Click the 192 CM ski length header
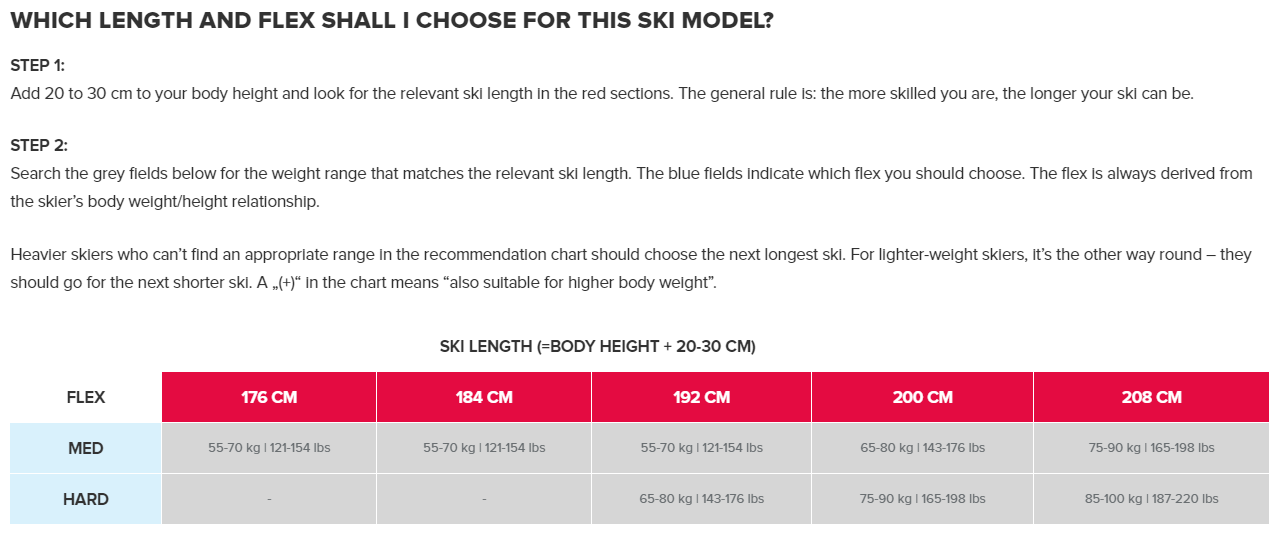 pos(701,397)
